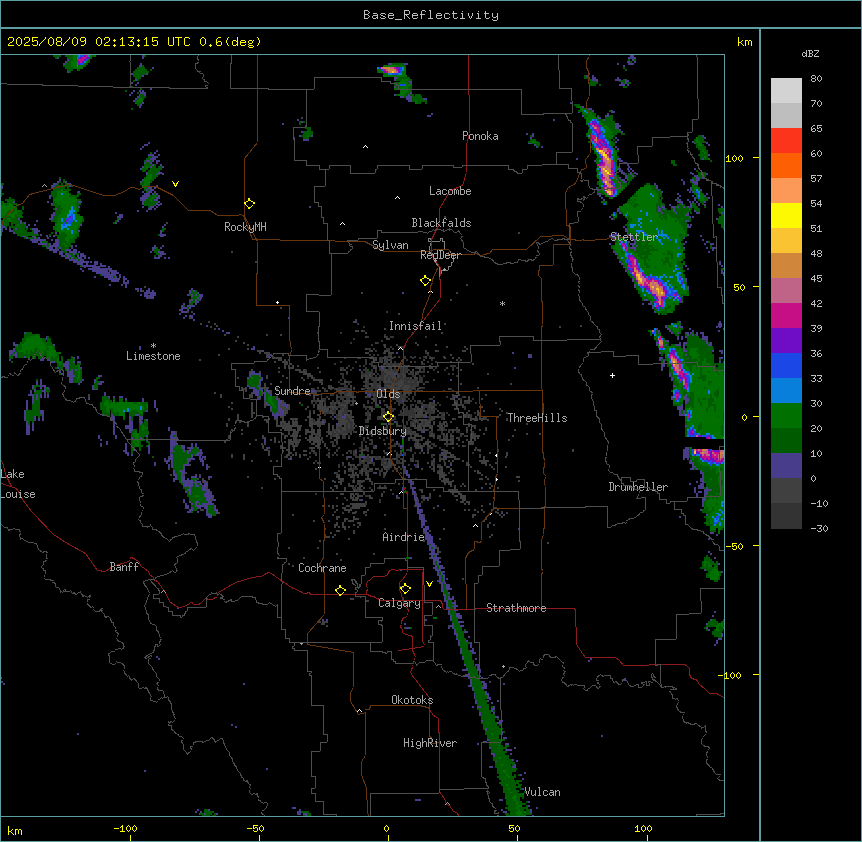The width and height of the screenshot is (862, 842).
Task: Click the Blackfalds city label
Action: pos(441,223)
